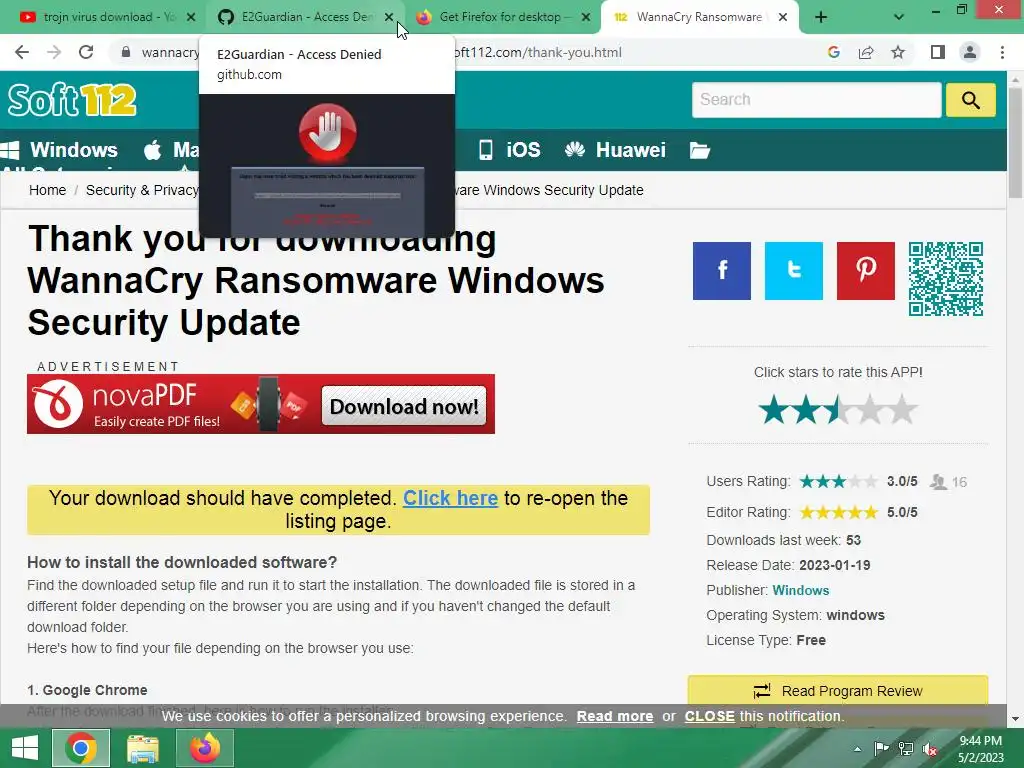Click the QR code image
The width and height of the screenshot is (1024, 768).
pos(946,279)
